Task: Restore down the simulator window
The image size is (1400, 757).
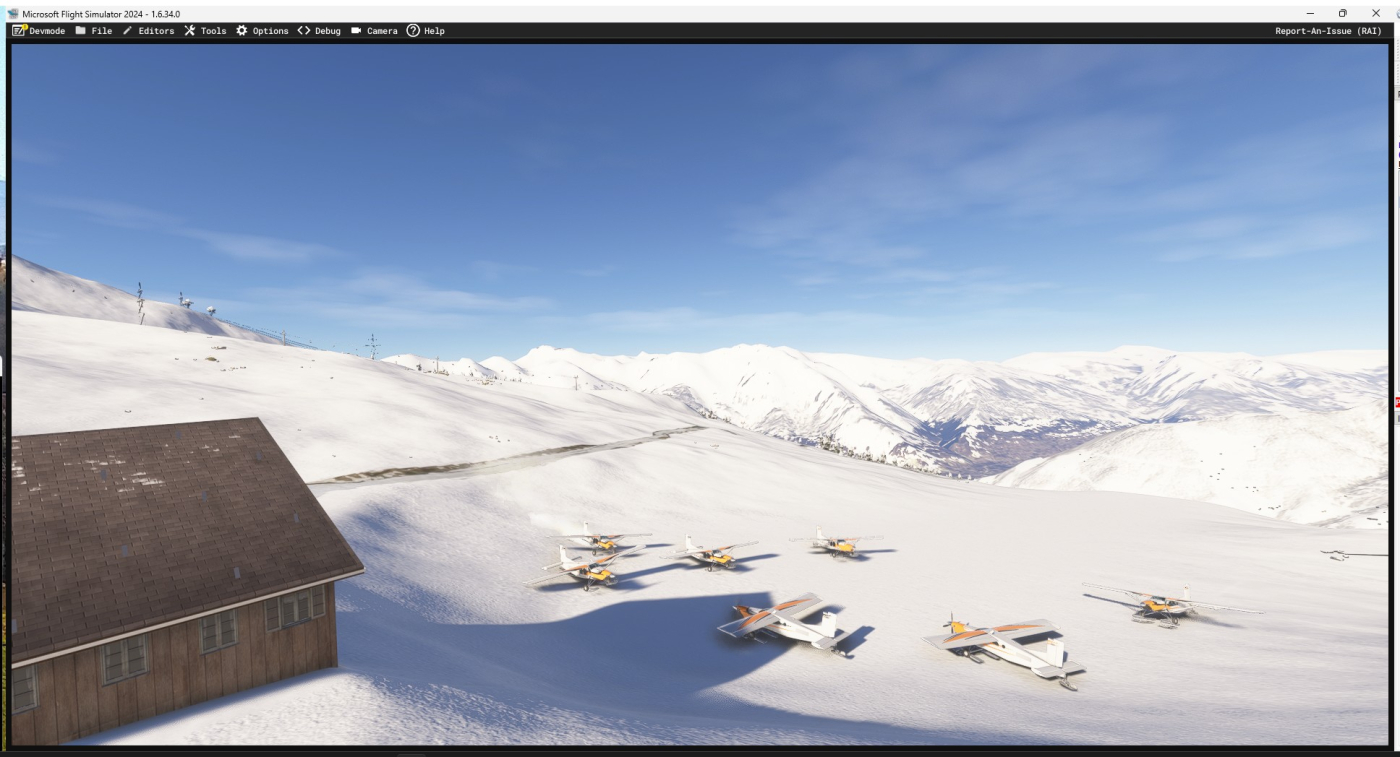Action: [x=1342, y=13]
